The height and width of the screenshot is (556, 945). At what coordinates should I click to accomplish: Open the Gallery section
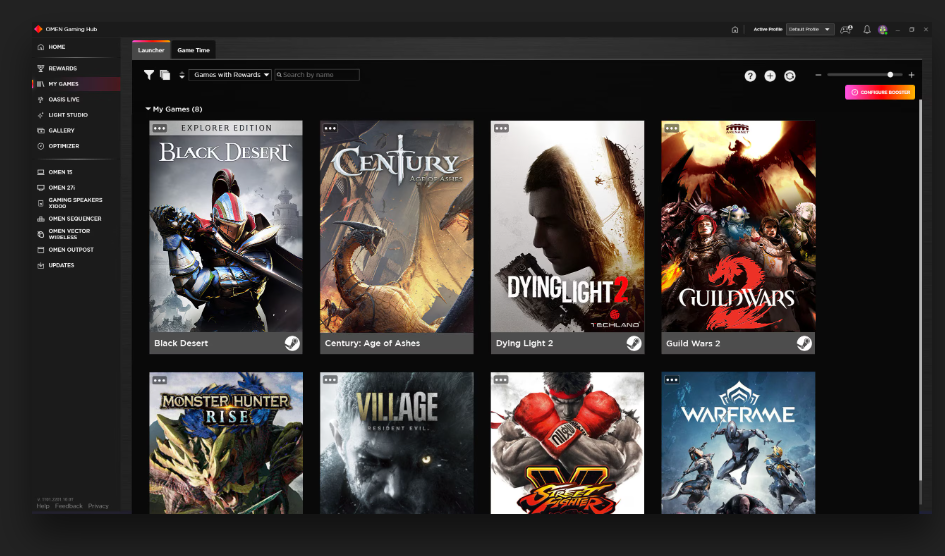(x=55, y=131)
